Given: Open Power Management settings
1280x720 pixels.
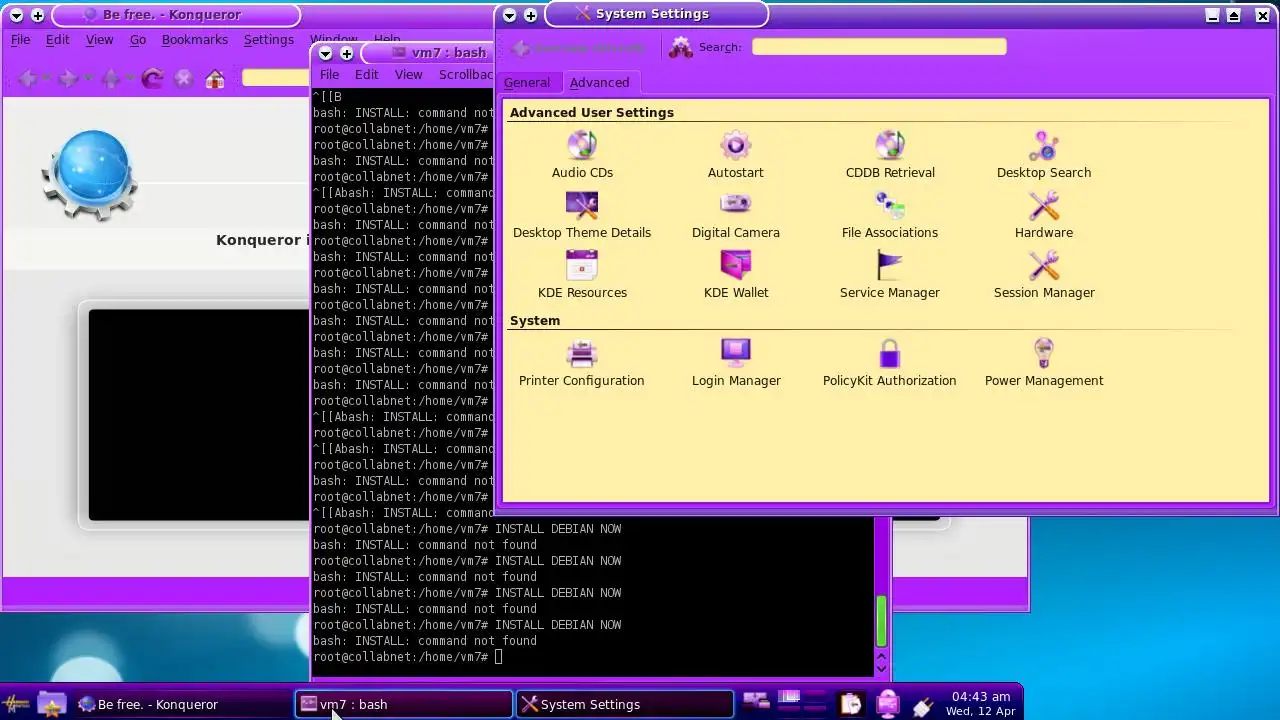Looking at the screenshot, I should [x=1043, y=363].
